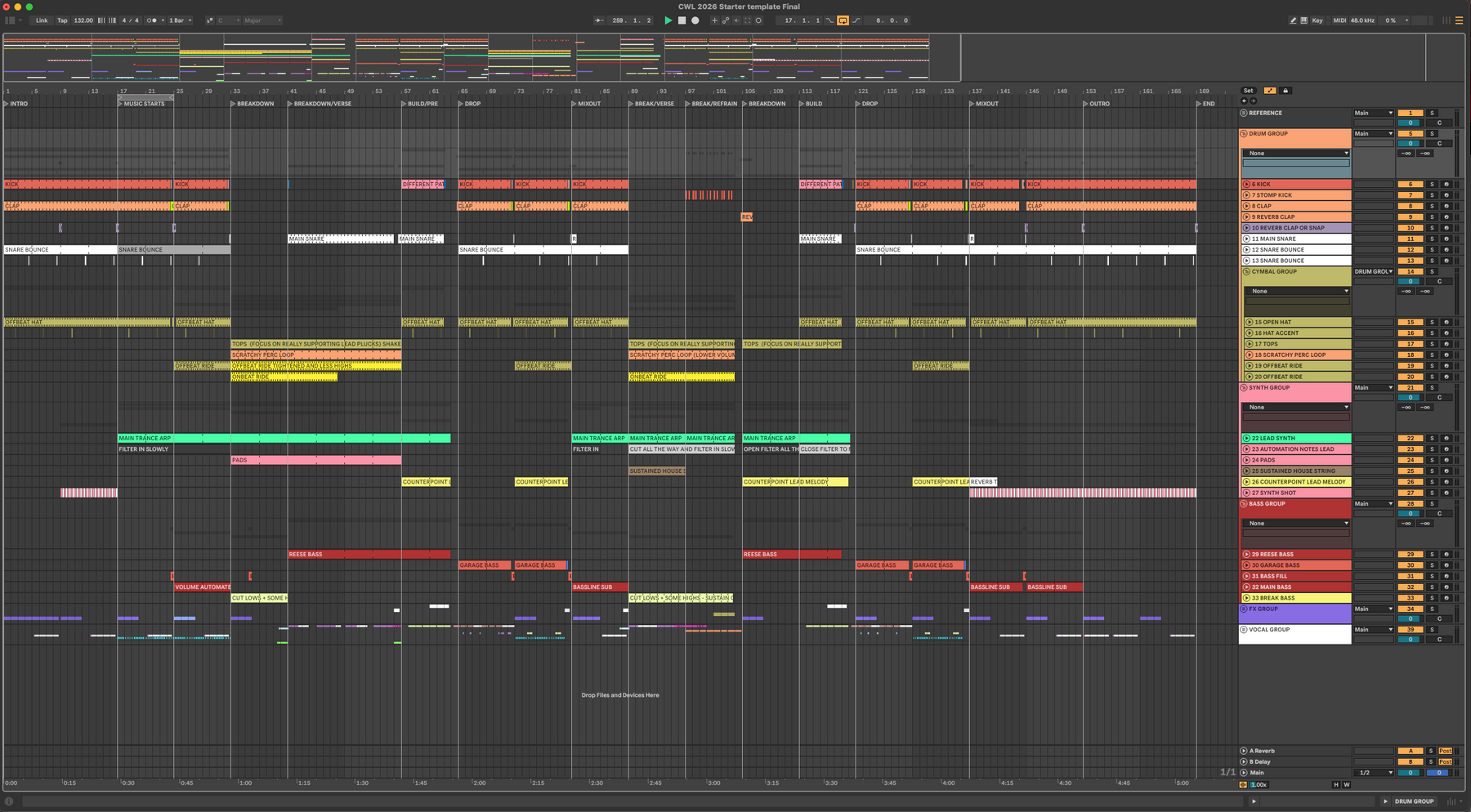Toggle the computer MIDI keyboard icon
Image resolution: width=1471 pixels, height=812 pixels.
pyautogui.click(x=1303, y=20)
